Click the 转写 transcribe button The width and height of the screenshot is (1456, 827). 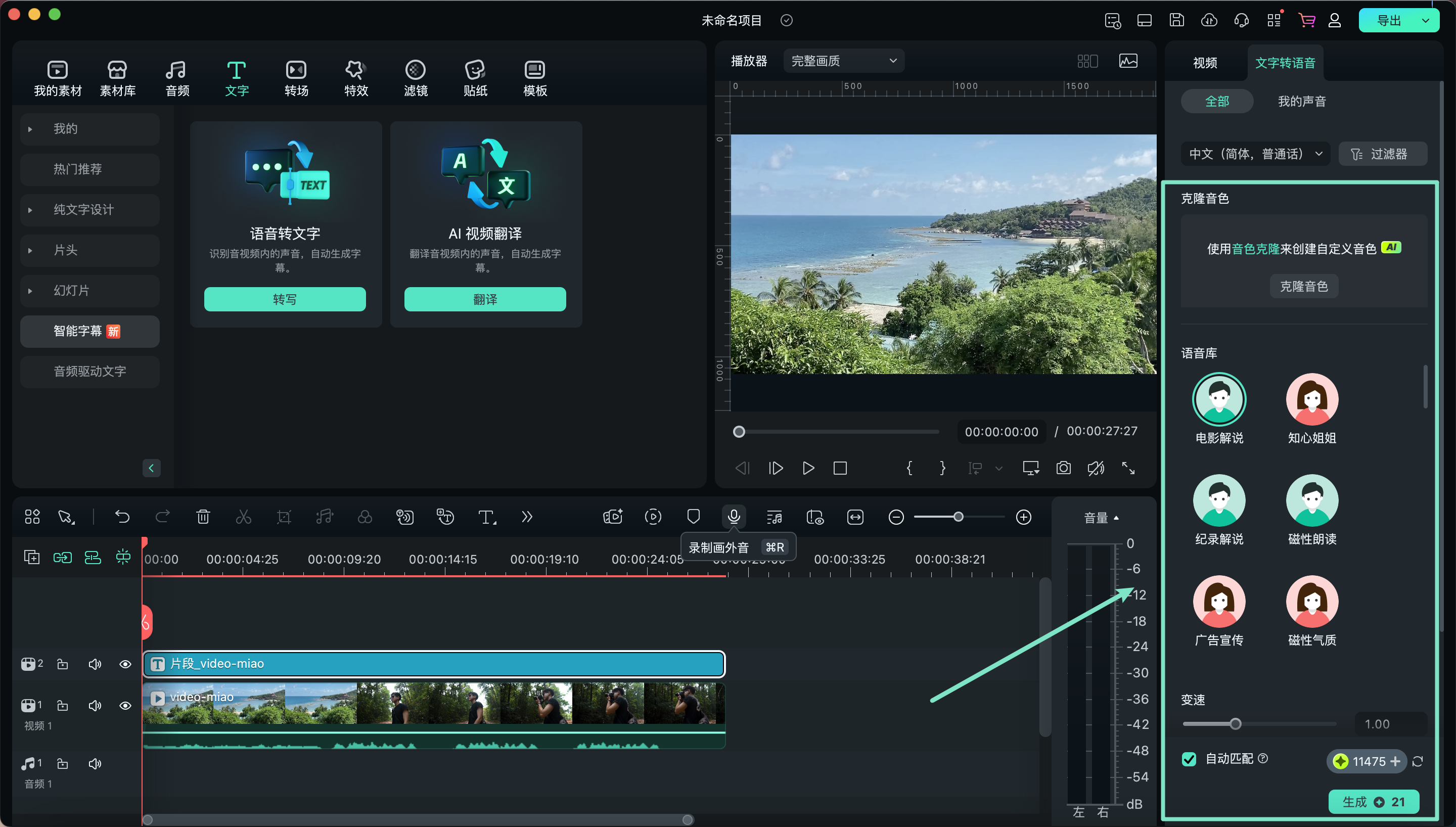coord(285,299)
